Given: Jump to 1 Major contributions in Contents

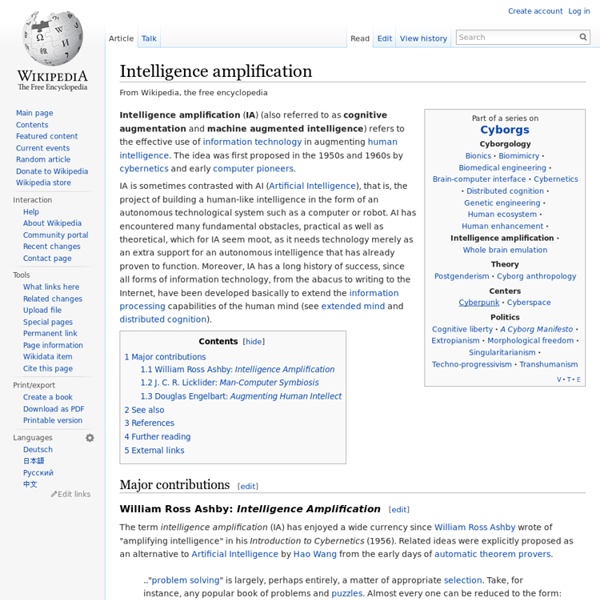Looking at the screenshot, I should pyautogui.click(x=165, y=357).
